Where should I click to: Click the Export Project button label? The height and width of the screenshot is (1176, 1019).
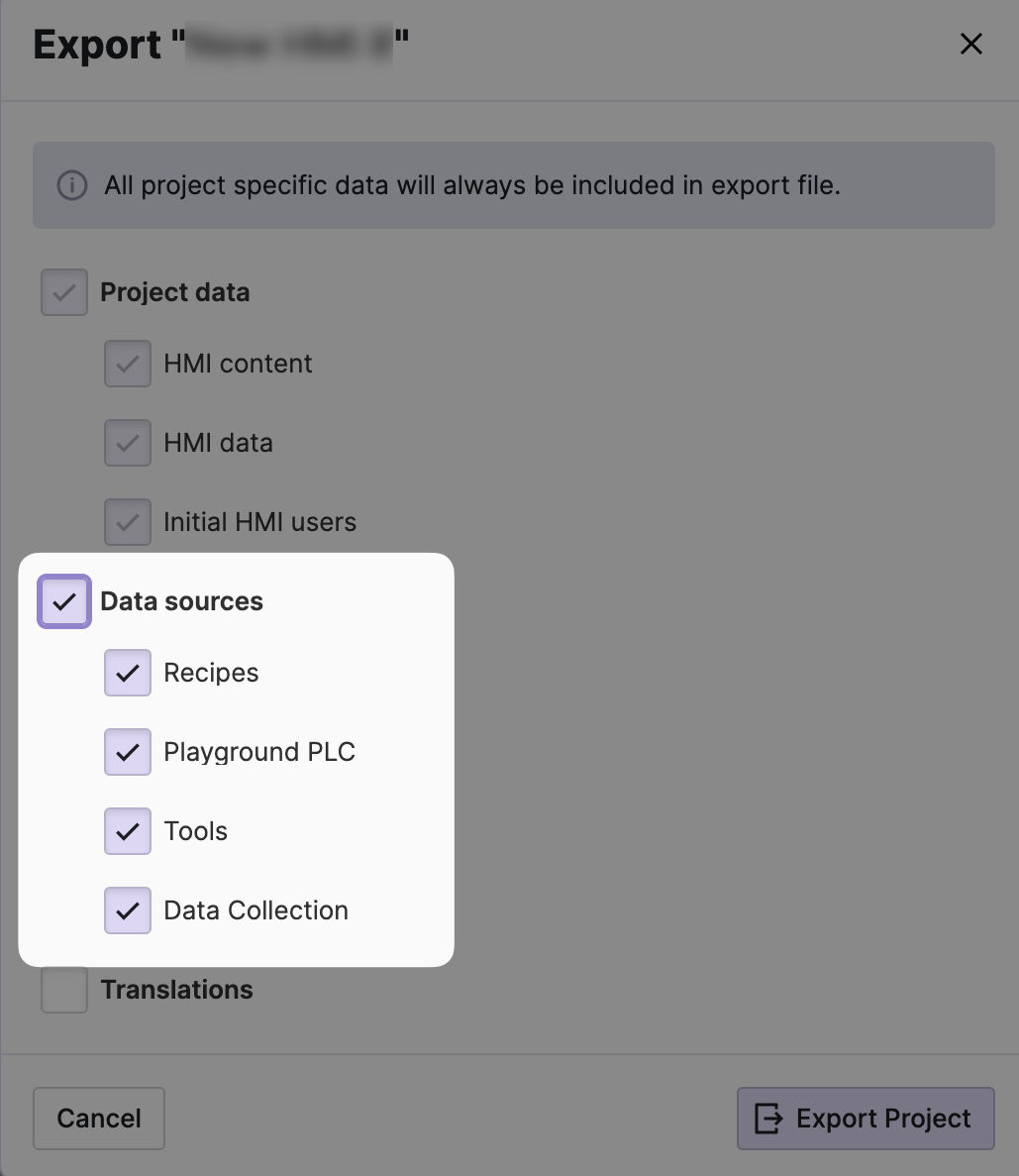pos(883,1119)
